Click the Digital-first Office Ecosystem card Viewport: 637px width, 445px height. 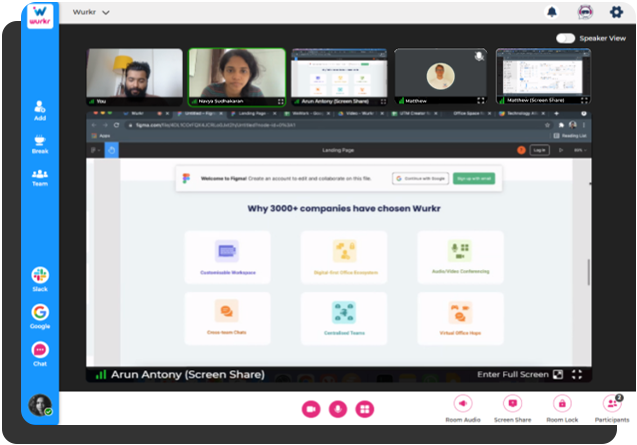344,257
